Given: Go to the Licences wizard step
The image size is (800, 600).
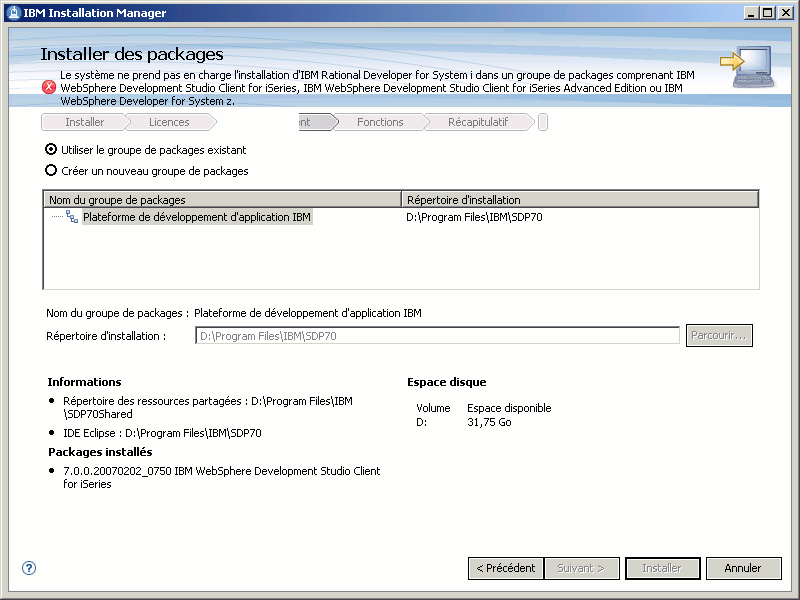Looking at the screenshot, I should [x=169, y=122].
